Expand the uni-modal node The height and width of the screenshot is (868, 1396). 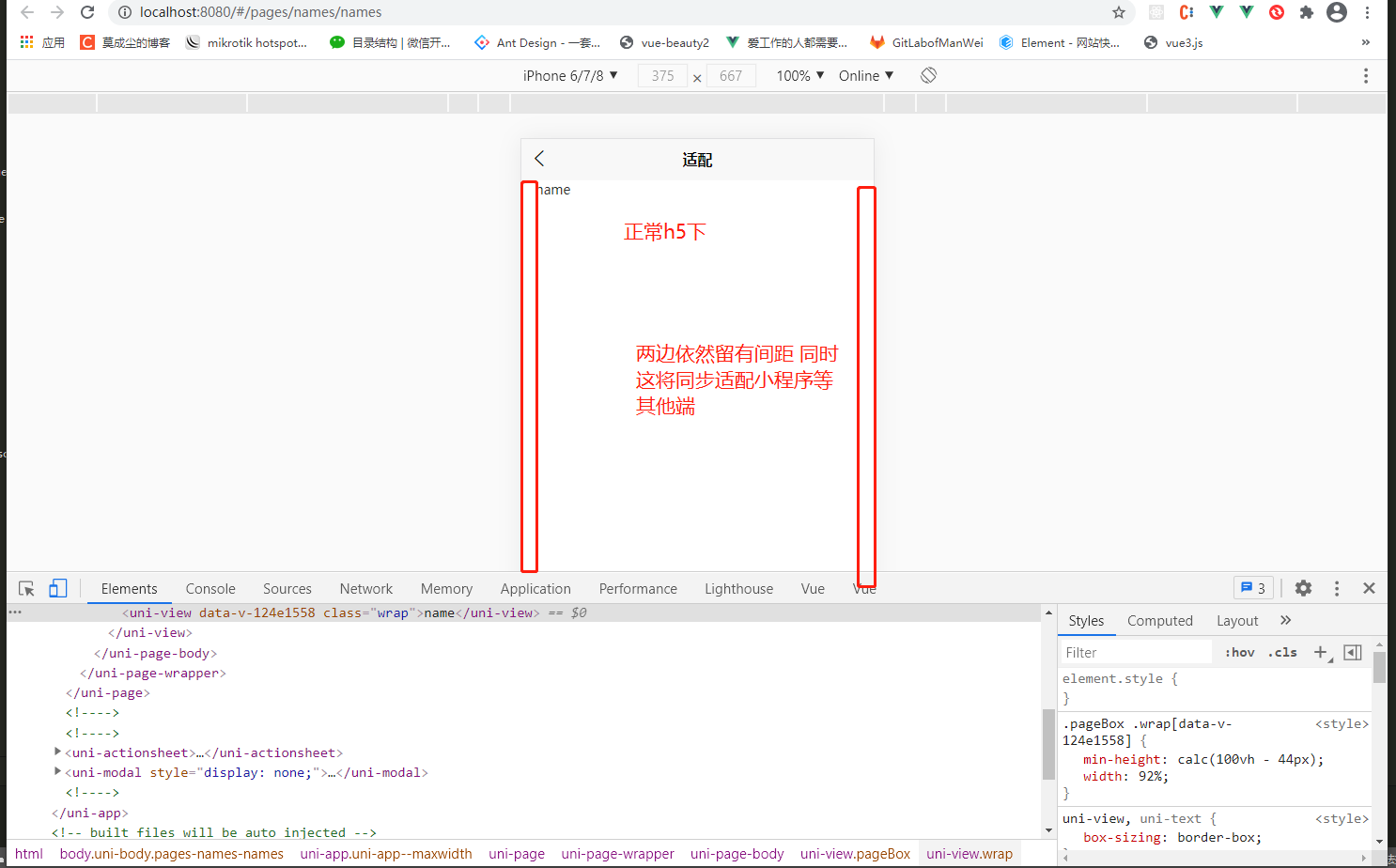tap(58, 771)
